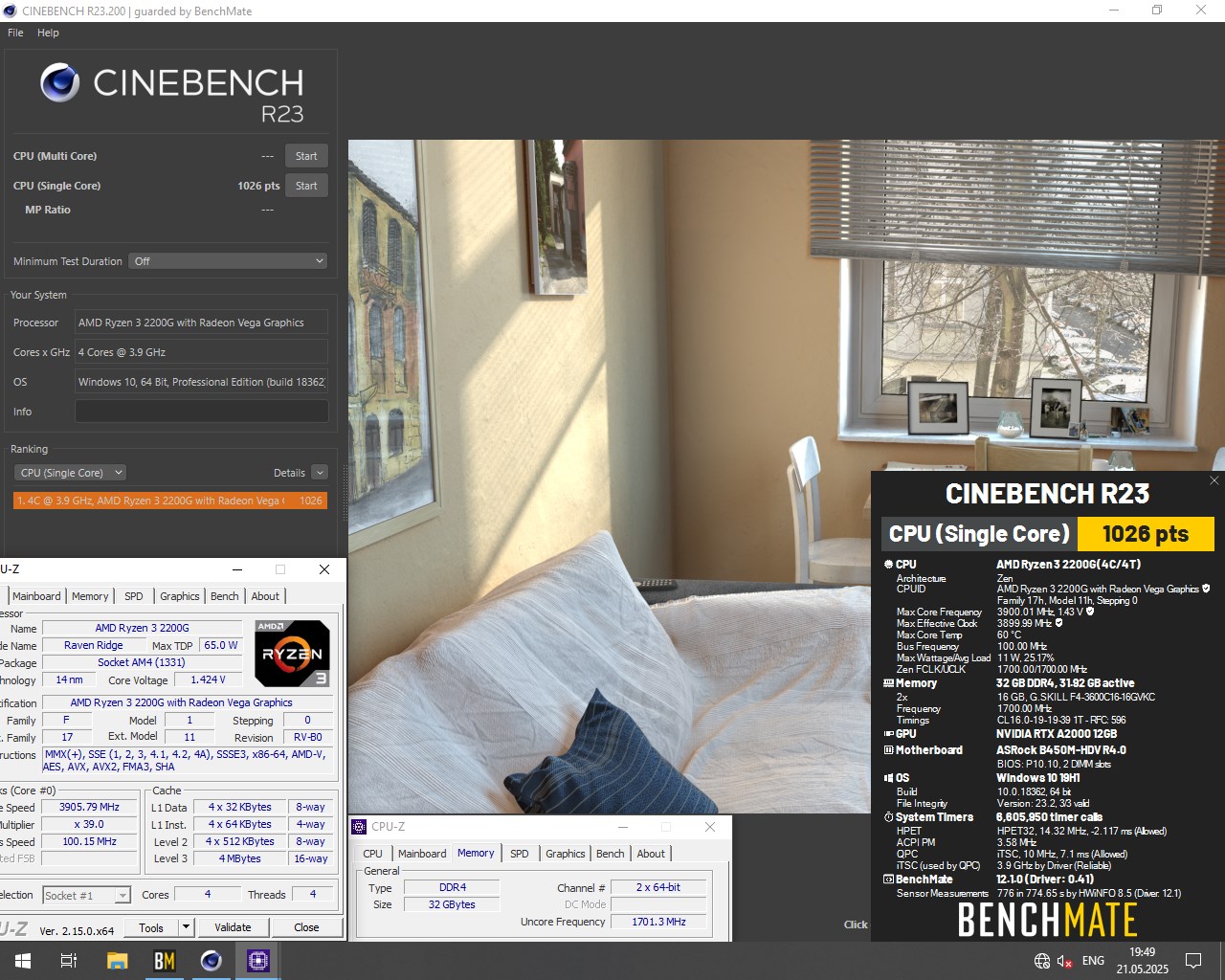
Task: Open About tab in second CPU-Z window
Action: tap(651, 854)
